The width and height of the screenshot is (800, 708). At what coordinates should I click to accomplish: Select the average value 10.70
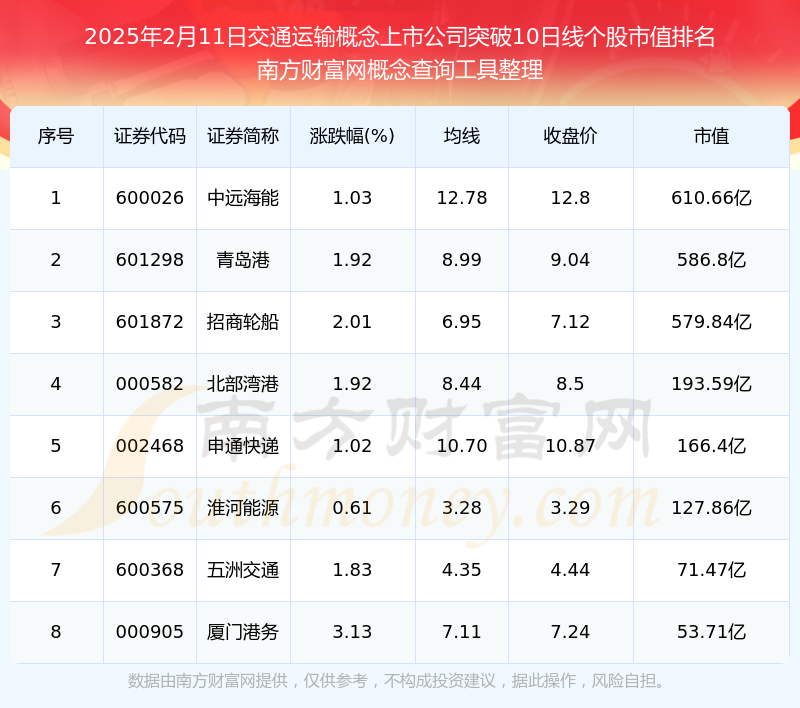(462, 446)
